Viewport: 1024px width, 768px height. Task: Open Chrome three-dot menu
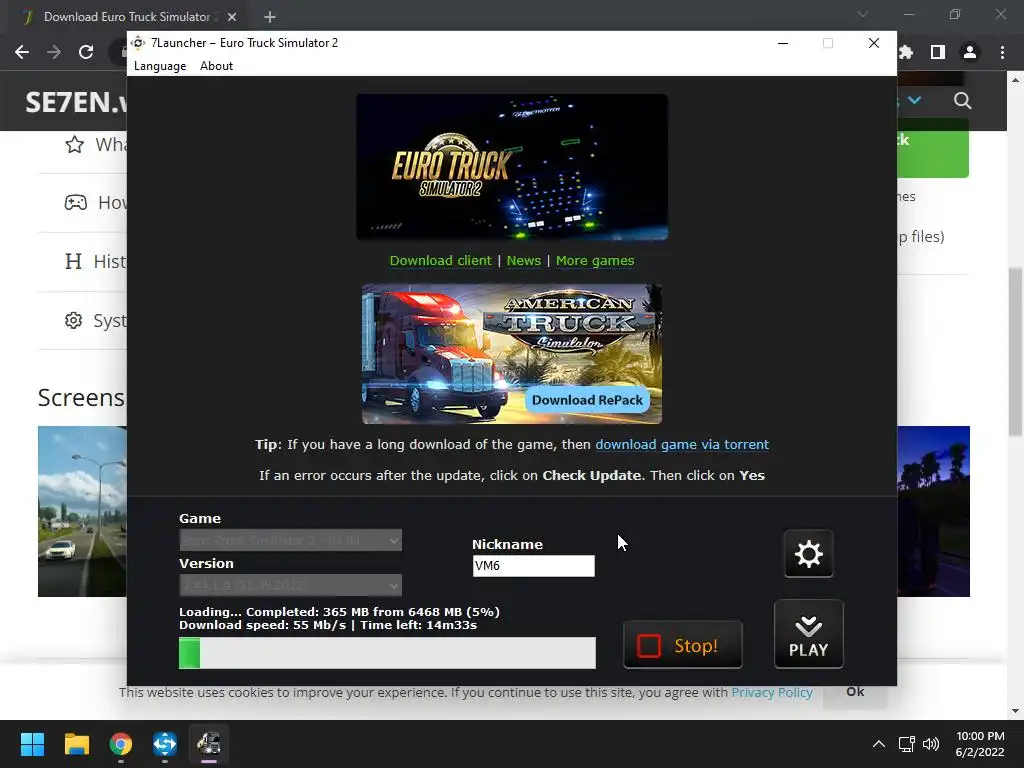pos(1002,52)
